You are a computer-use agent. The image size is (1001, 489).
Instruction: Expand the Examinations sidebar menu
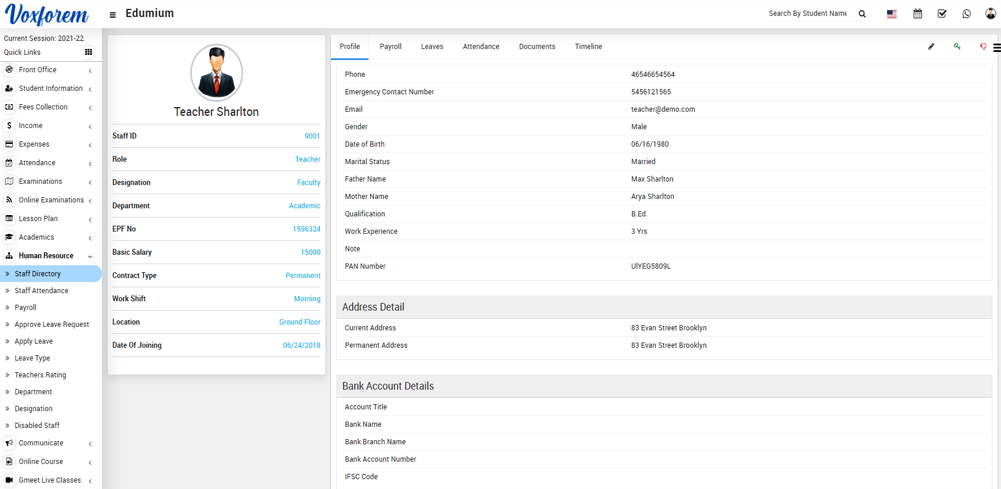[48, 182]
